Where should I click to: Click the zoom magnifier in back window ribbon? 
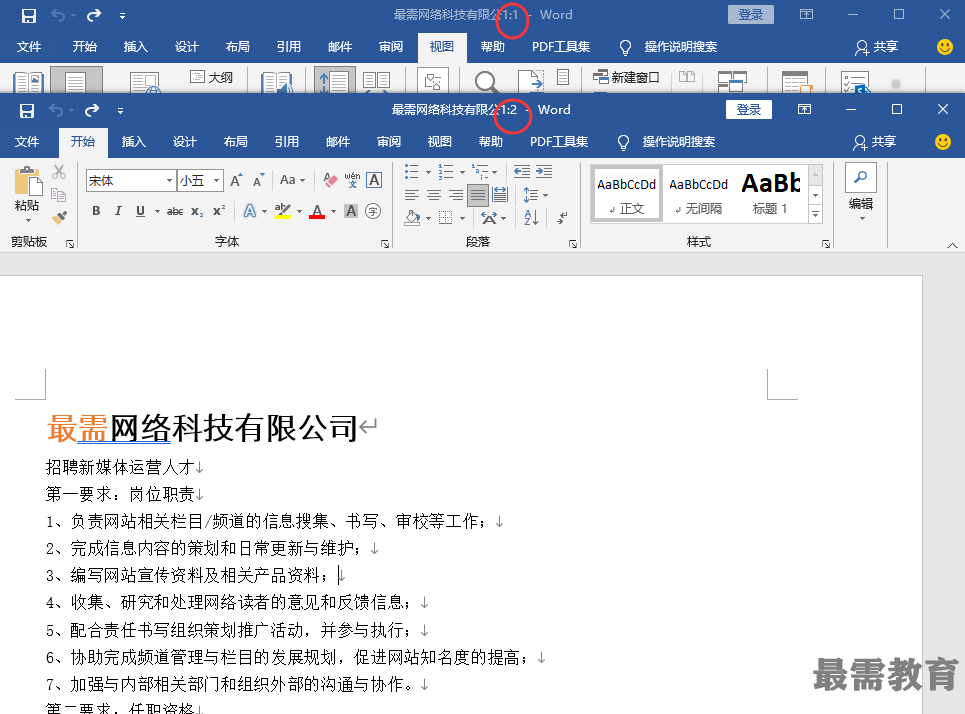pos(486,82)
